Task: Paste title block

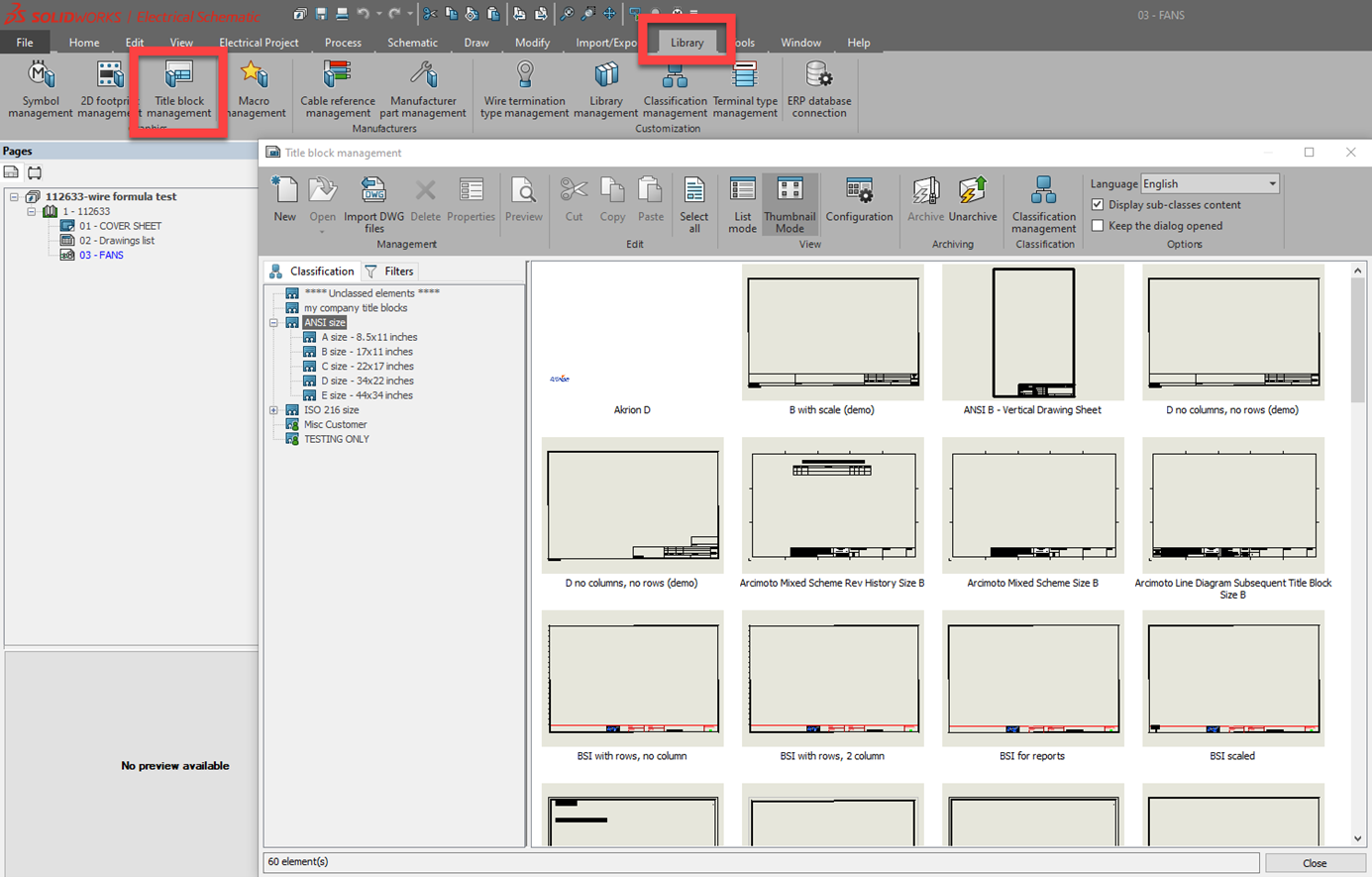Action: click(651, 199)
